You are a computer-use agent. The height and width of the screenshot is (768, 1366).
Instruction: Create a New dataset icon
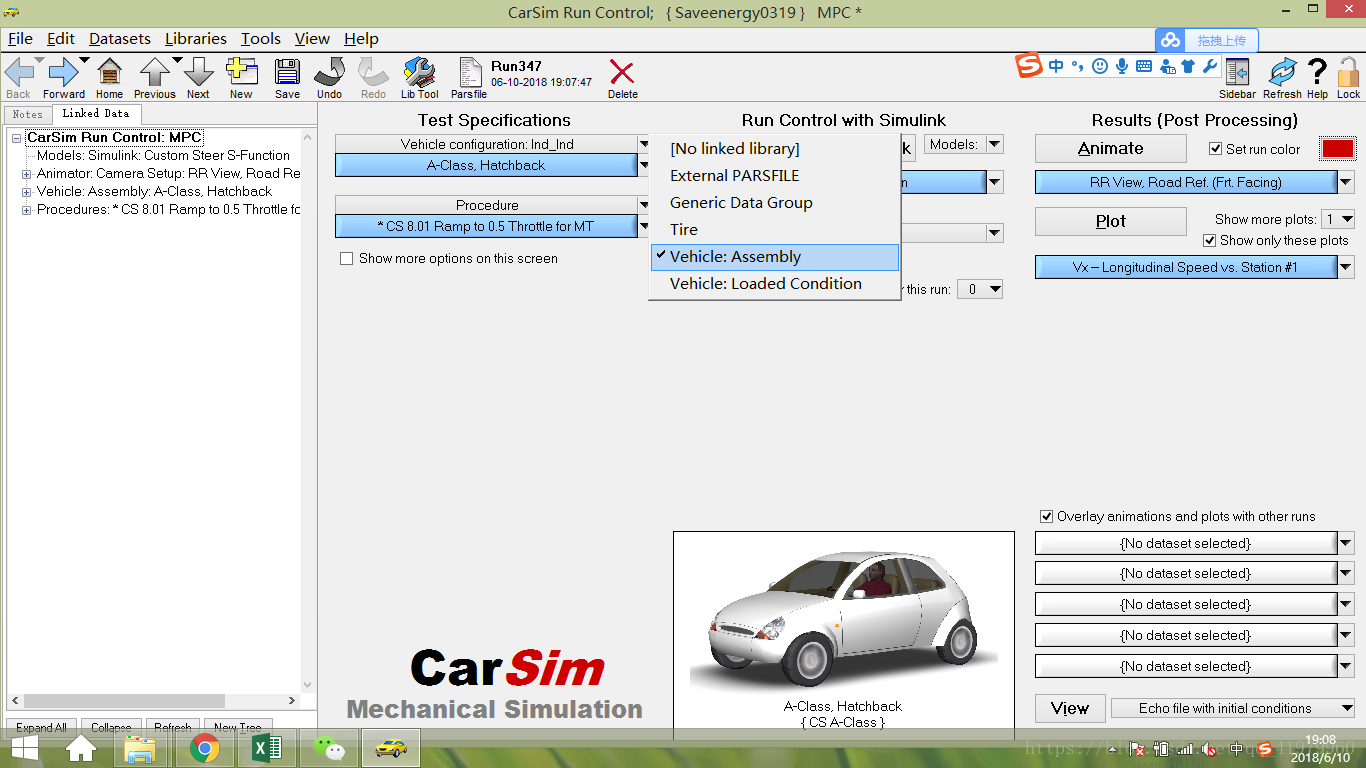(241, 72)
